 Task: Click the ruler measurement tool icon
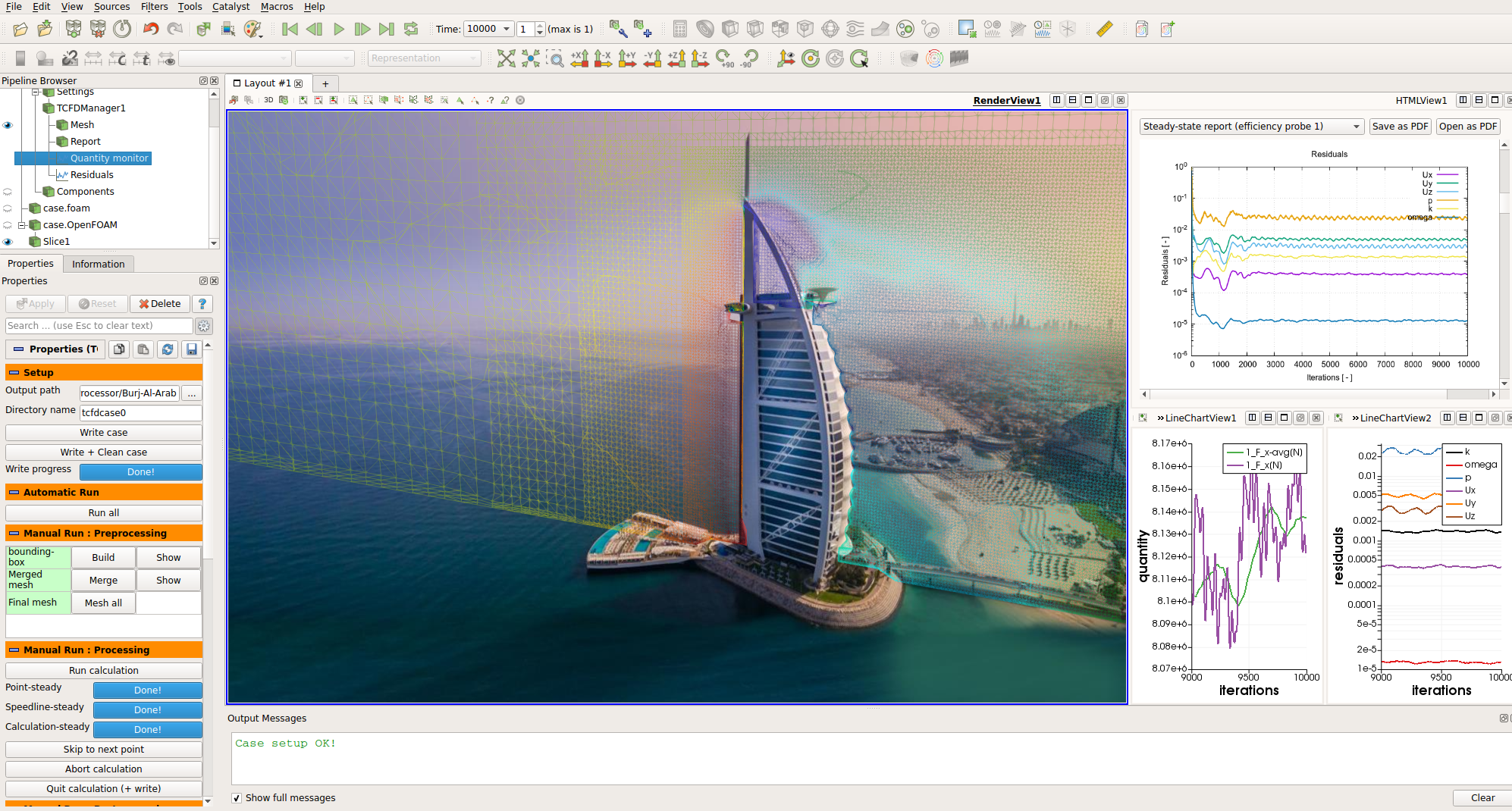click(x=1104, y=30)
